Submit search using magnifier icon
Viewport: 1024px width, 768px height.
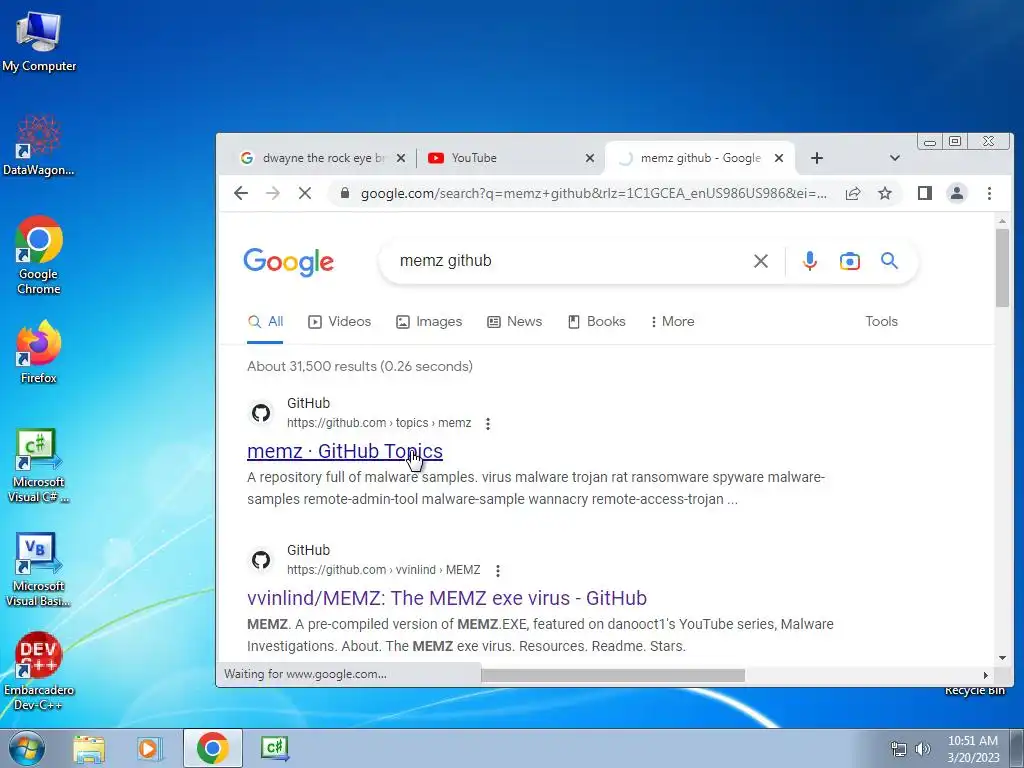tap(889, 261)
